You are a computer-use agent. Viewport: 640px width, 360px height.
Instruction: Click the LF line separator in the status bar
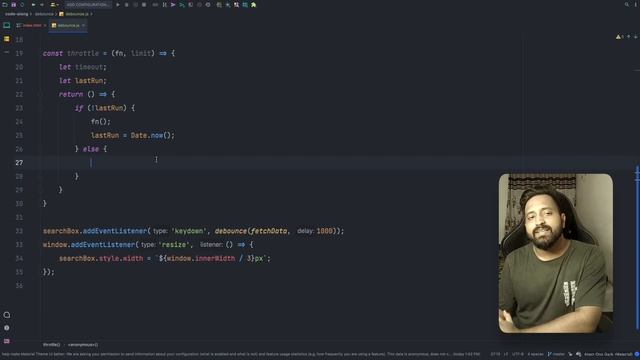506,354
